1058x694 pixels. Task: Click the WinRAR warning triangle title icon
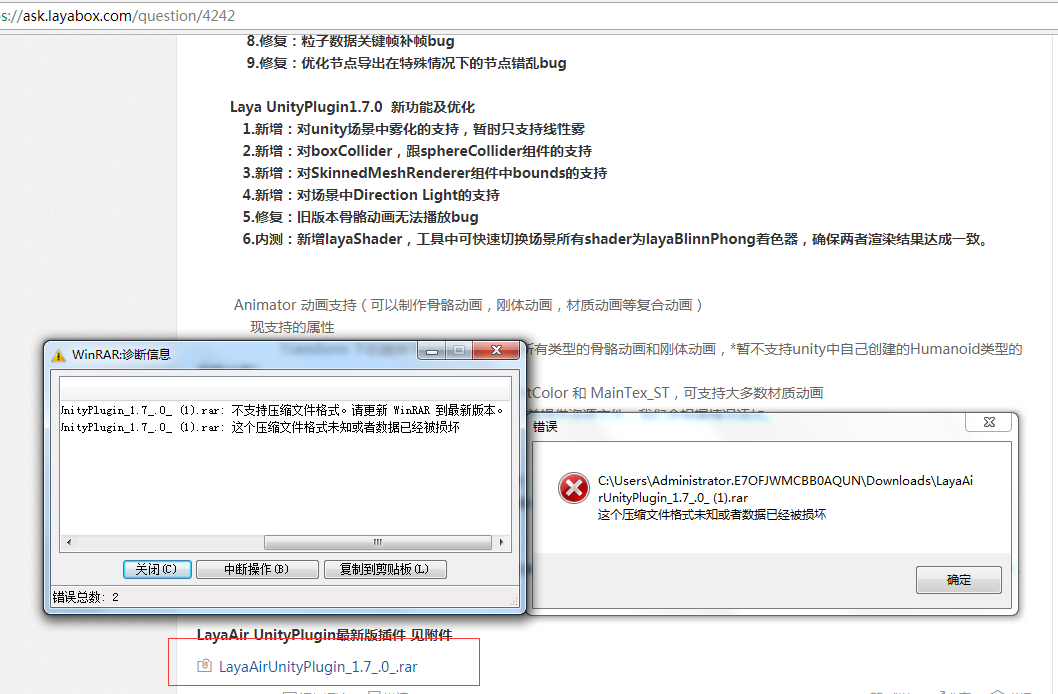[x=58, y=354]
